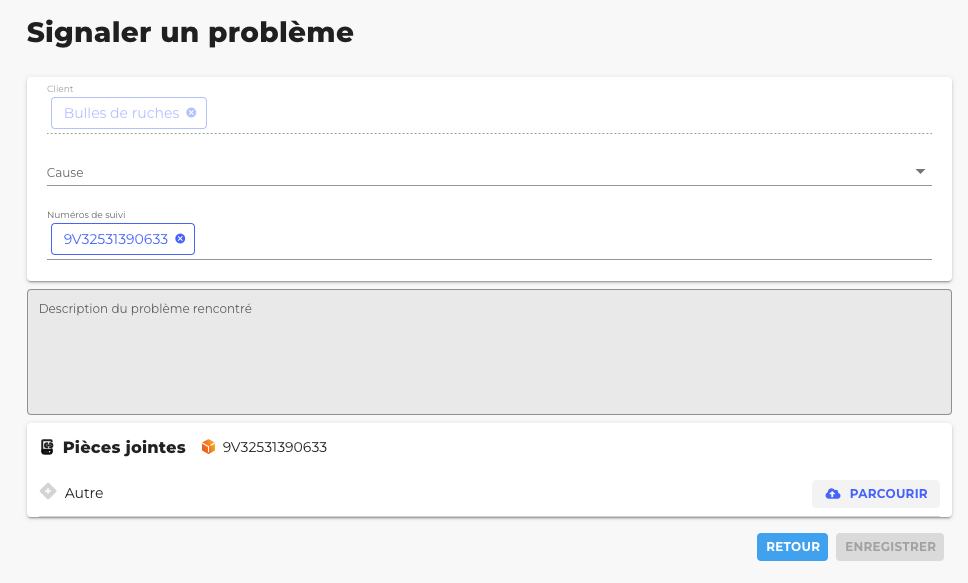Go back with the RETOUR button
Image resolution: width=968 pixels, height=583 pixels.
(792, 547)
